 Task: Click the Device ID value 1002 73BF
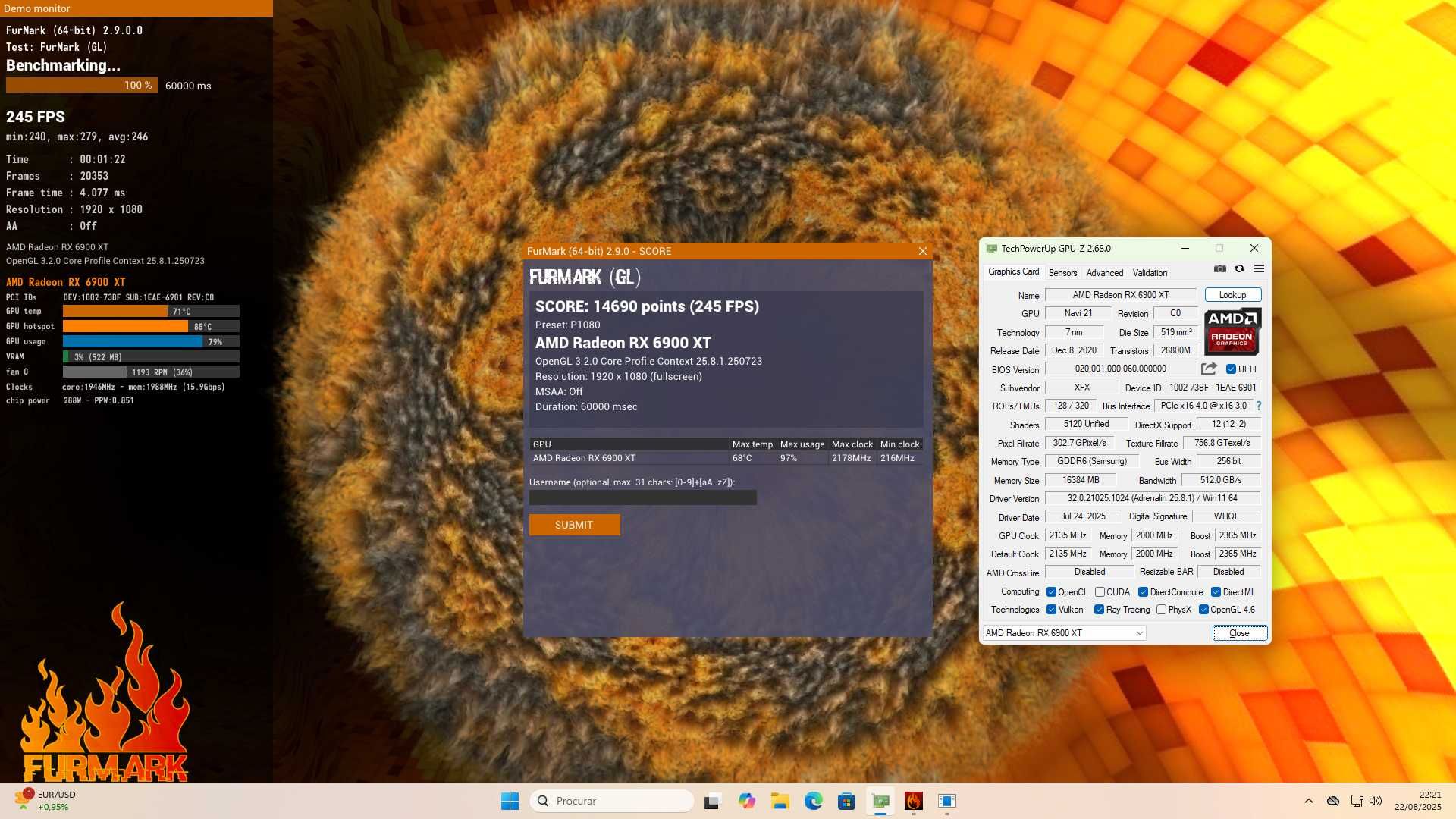coord(1213,388)
